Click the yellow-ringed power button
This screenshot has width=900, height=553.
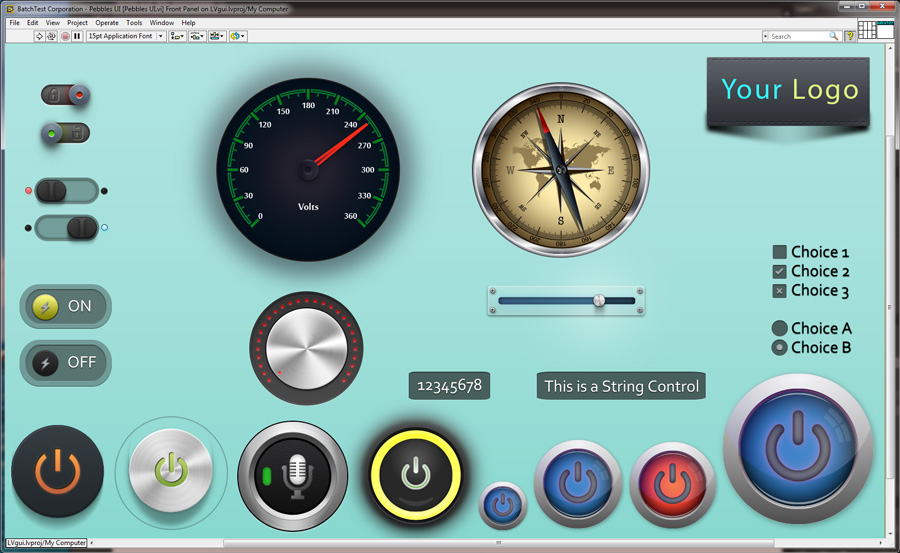click(416, 475)
